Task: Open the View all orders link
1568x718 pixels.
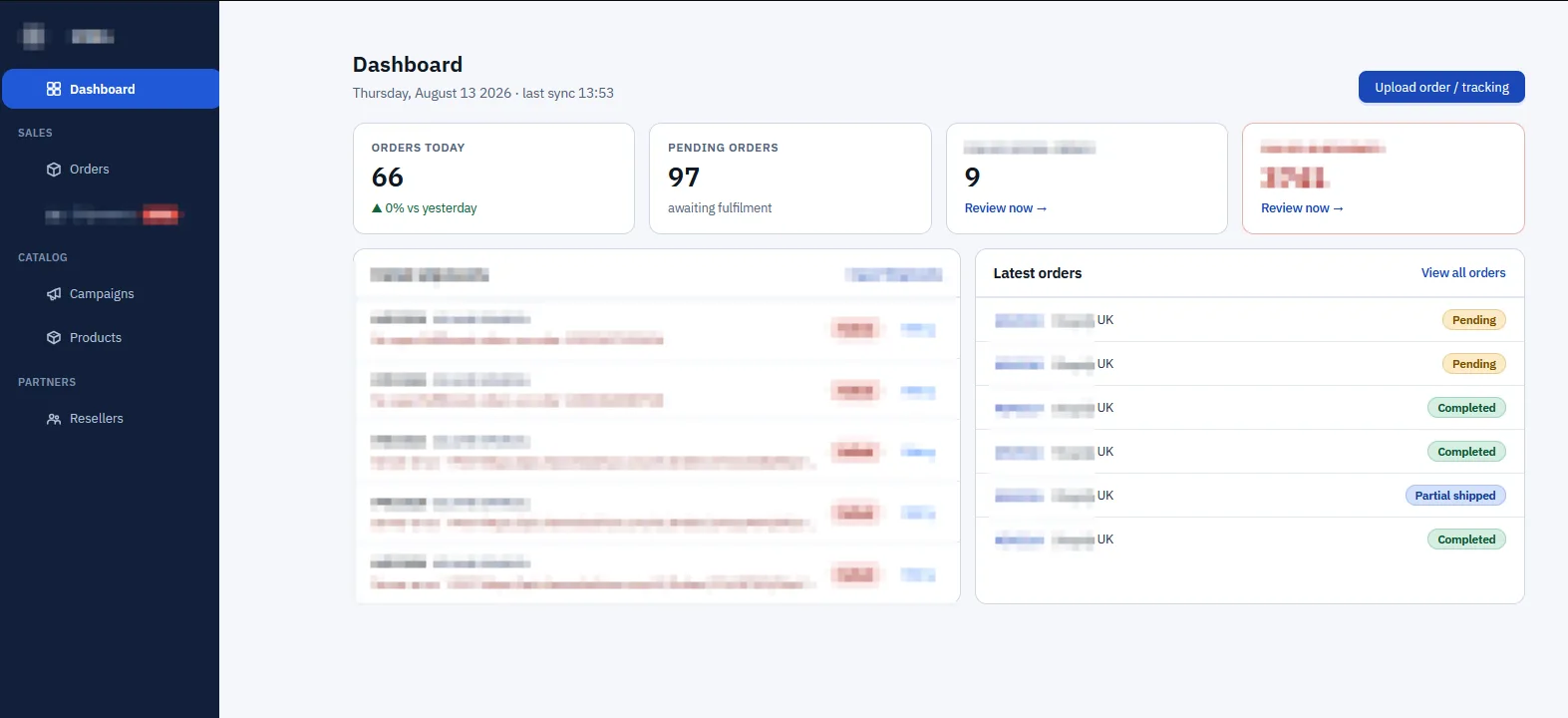Action: (1463, 273)
